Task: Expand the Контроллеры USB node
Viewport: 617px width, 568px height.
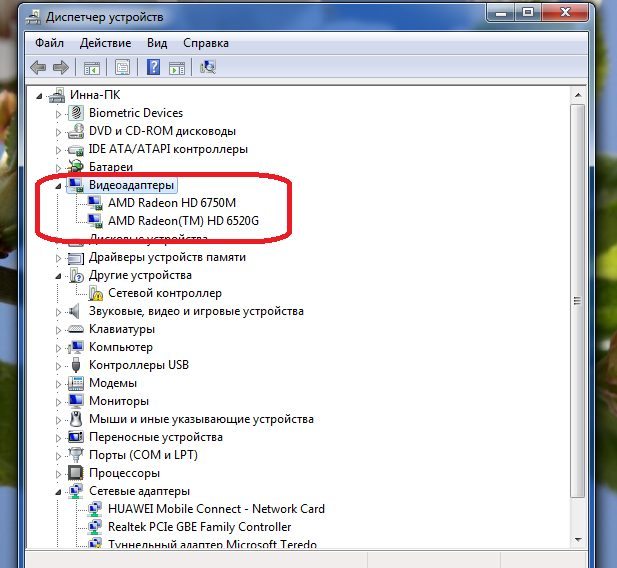Action: tap(58, 365)
